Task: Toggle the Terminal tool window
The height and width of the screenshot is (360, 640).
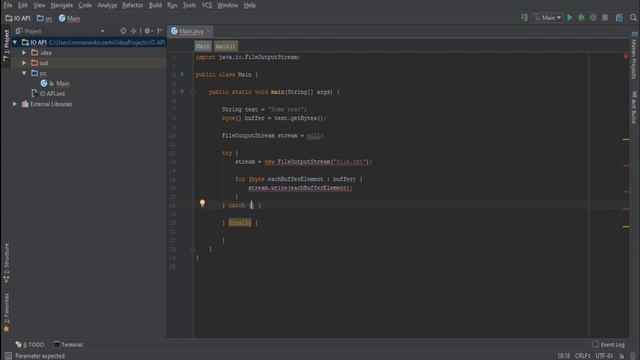Action: (x=68, y=344)
